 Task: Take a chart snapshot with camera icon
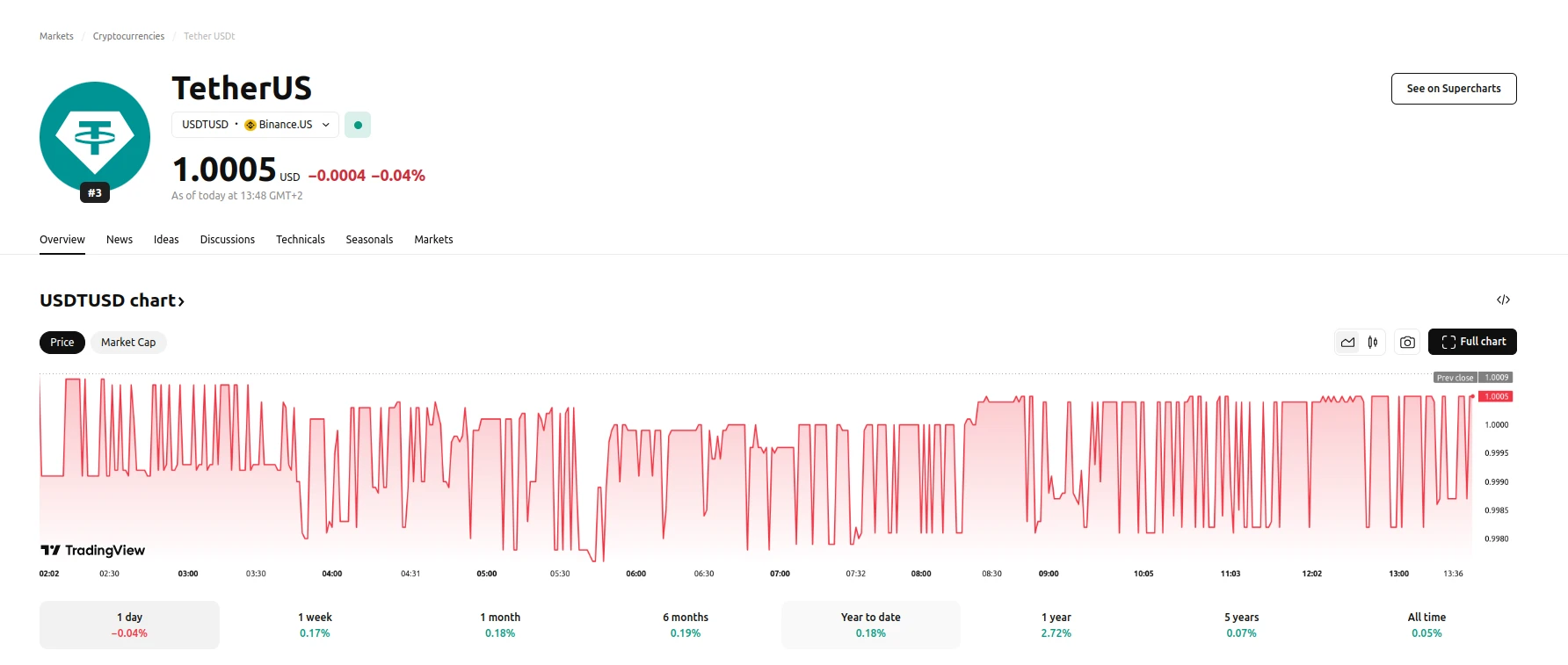[1407, 343]
